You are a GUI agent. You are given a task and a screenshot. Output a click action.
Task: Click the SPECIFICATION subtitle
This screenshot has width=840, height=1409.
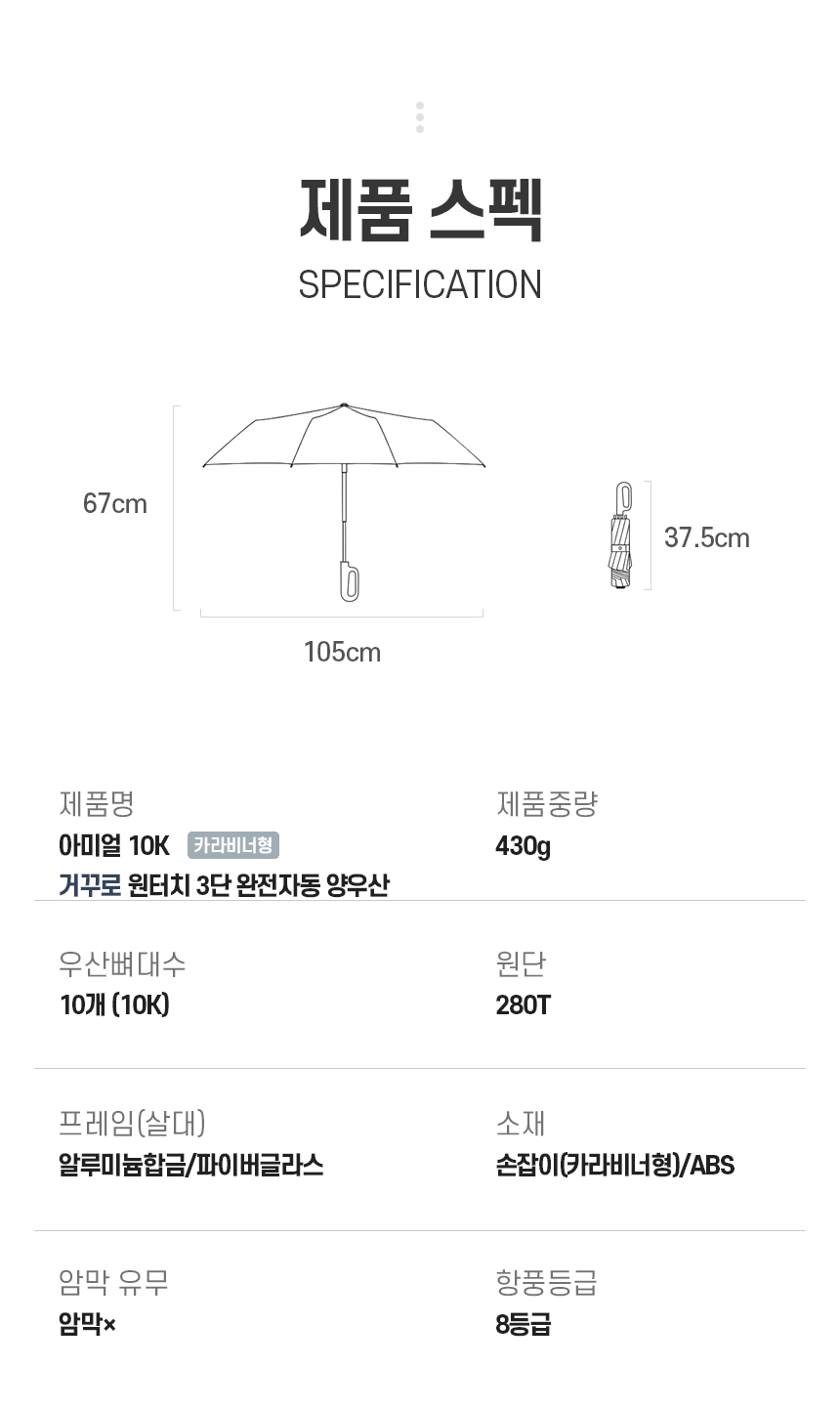[x=420, y=284]
